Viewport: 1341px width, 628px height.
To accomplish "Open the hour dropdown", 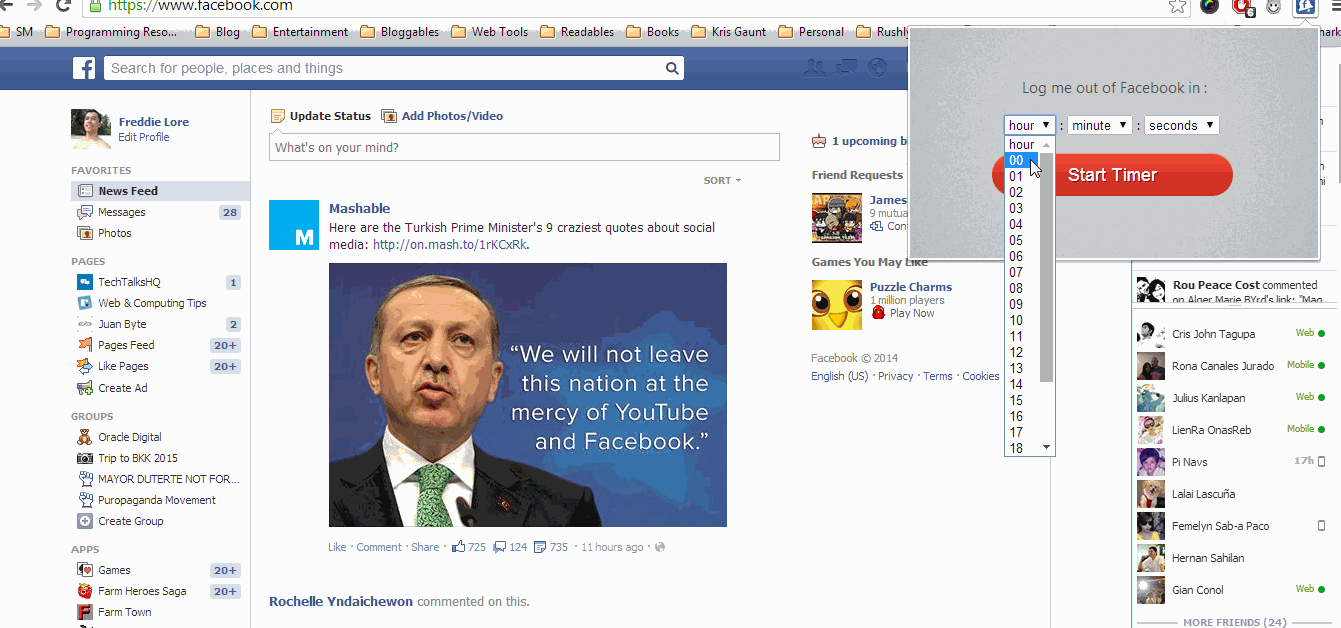I will click(x=1030, y=125).
